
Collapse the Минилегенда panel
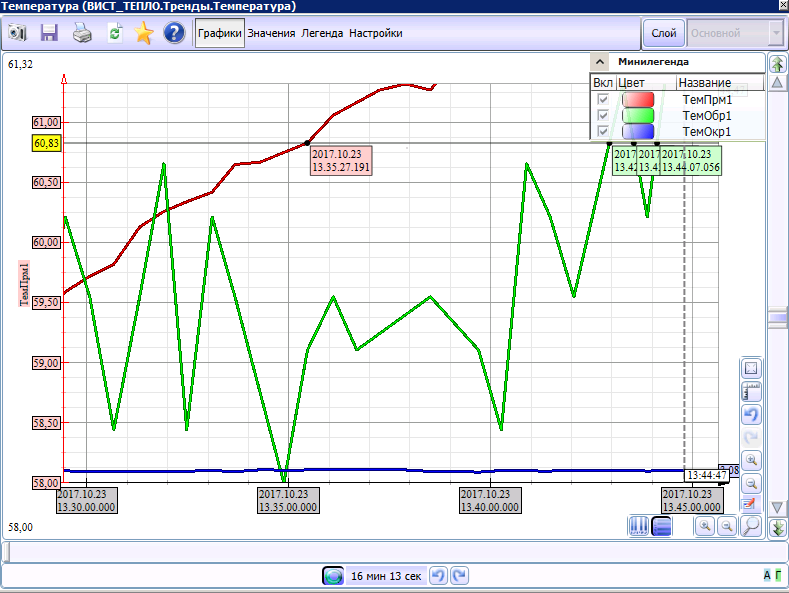point(599,61)
